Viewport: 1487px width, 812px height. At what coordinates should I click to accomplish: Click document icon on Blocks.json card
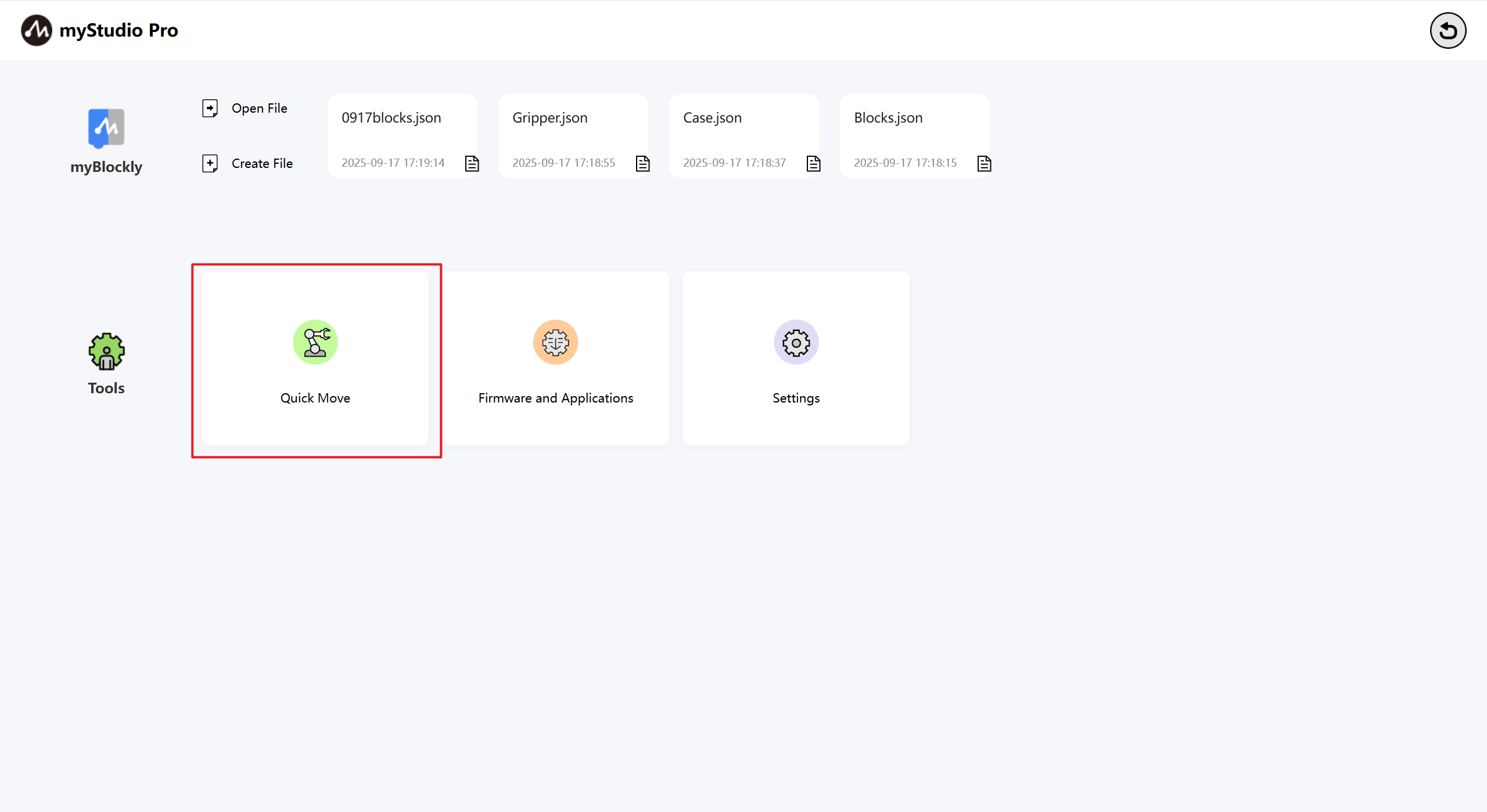point(984,164)
